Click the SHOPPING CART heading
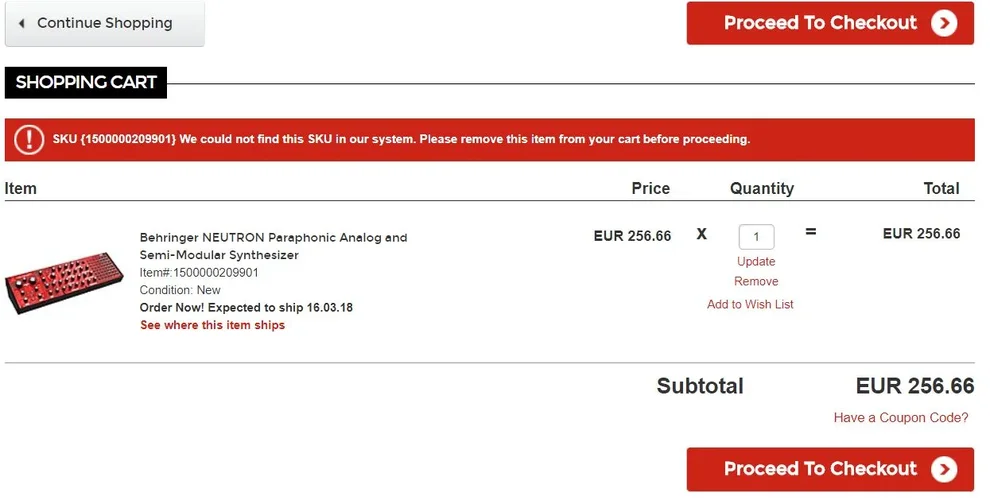Screen dimensions: 990x500 pos(86,83)
